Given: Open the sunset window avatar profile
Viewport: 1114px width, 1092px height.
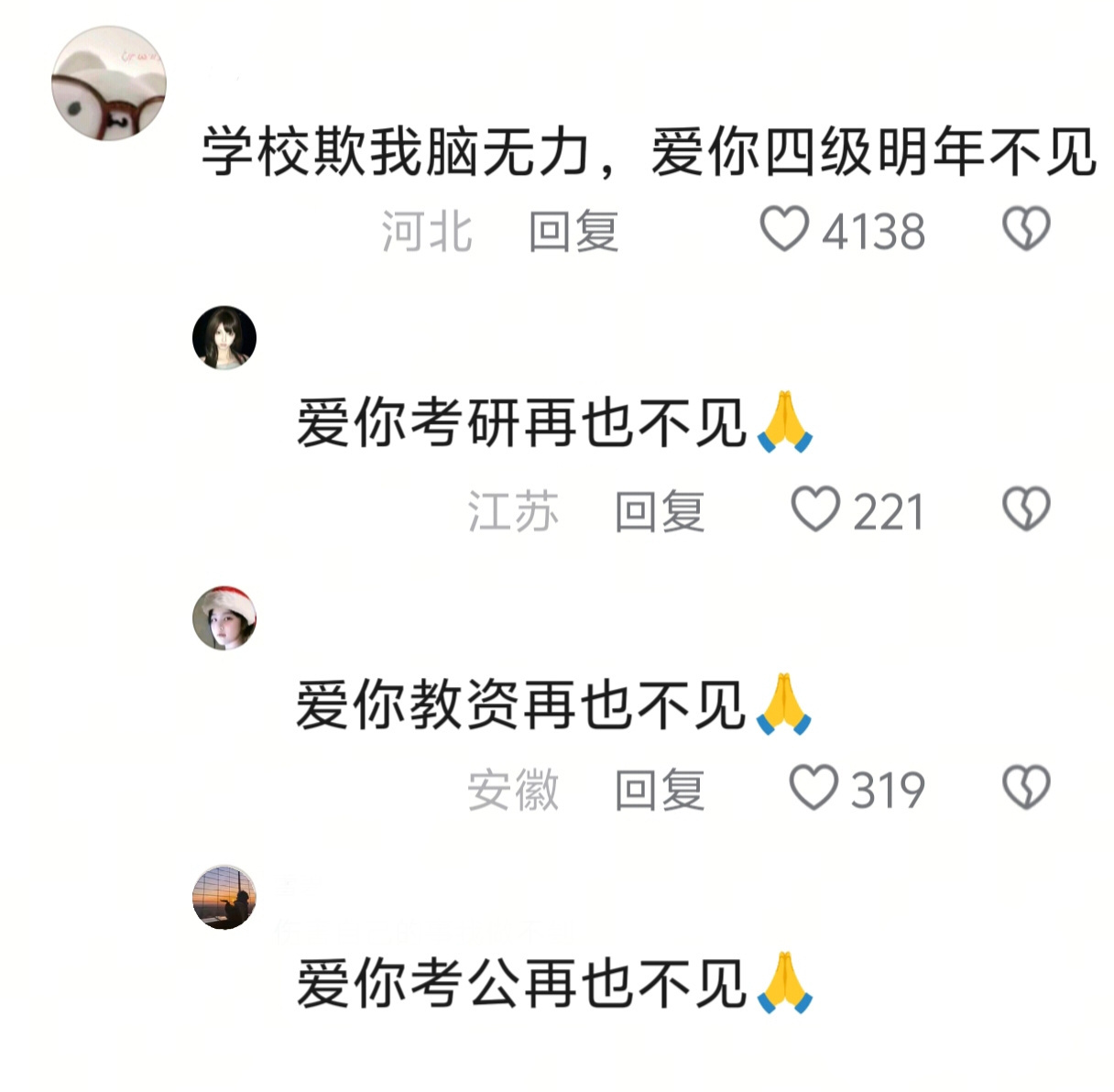Looking at the screenshot, I should pos(224,897).
